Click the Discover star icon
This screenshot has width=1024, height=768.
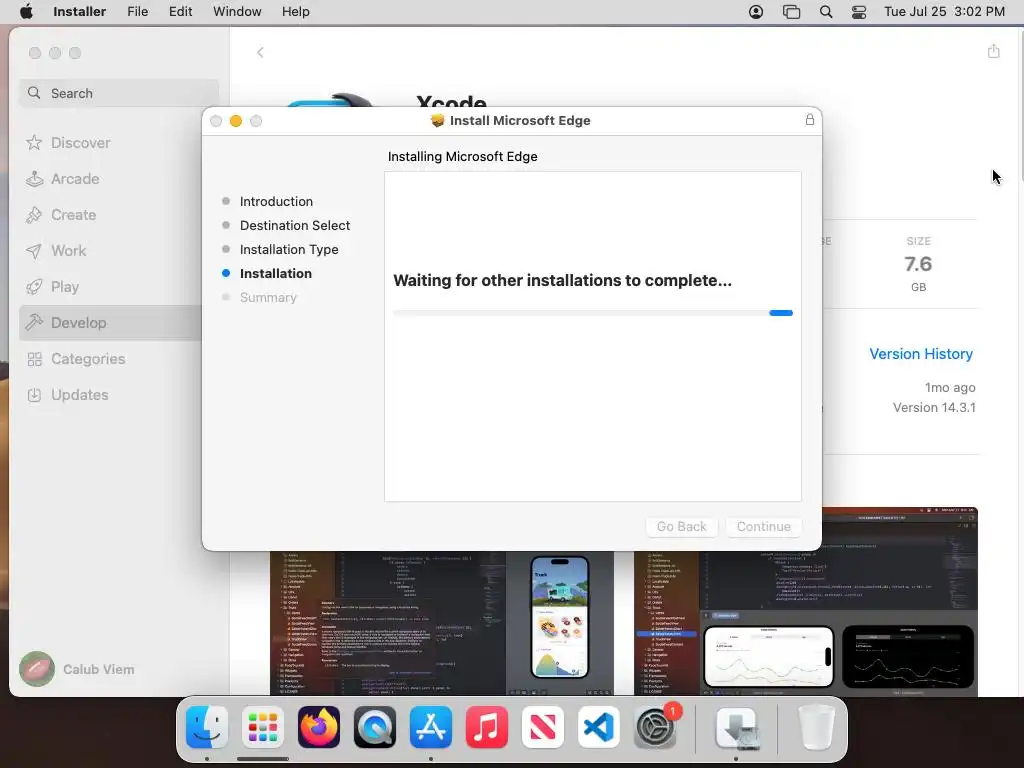34,142
